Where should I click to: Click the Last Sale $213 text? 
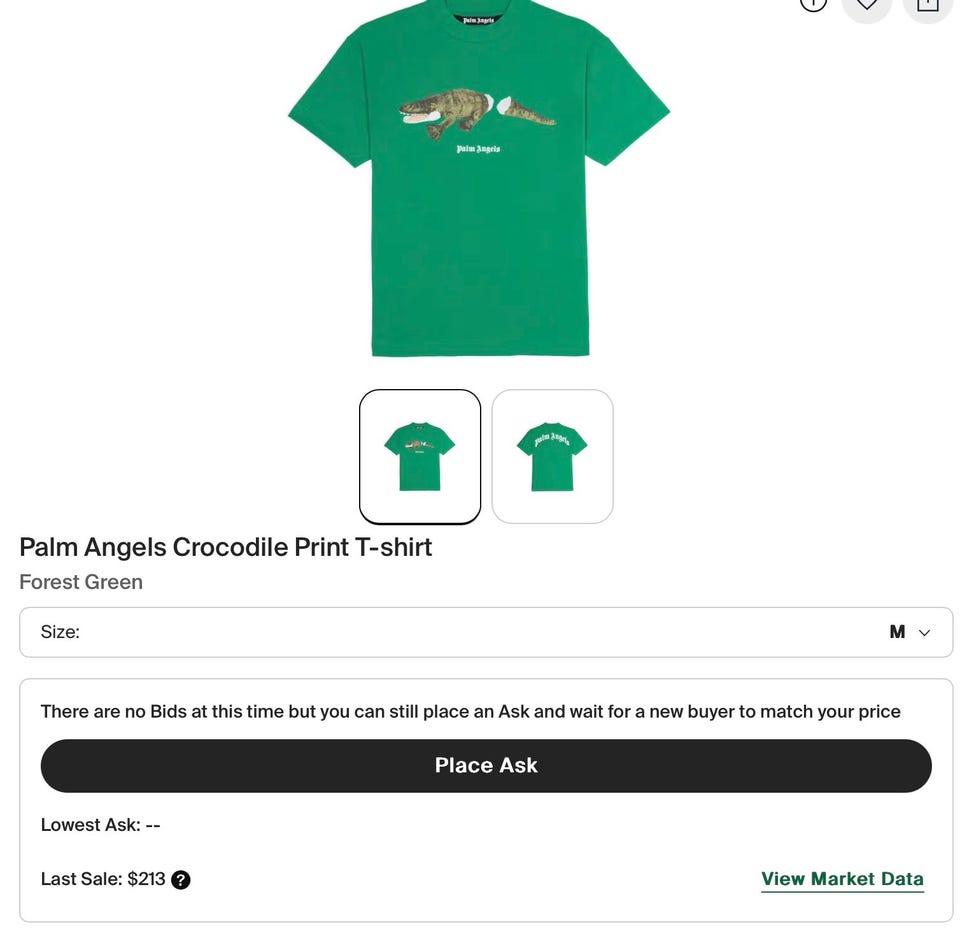[x=103, y=879]
